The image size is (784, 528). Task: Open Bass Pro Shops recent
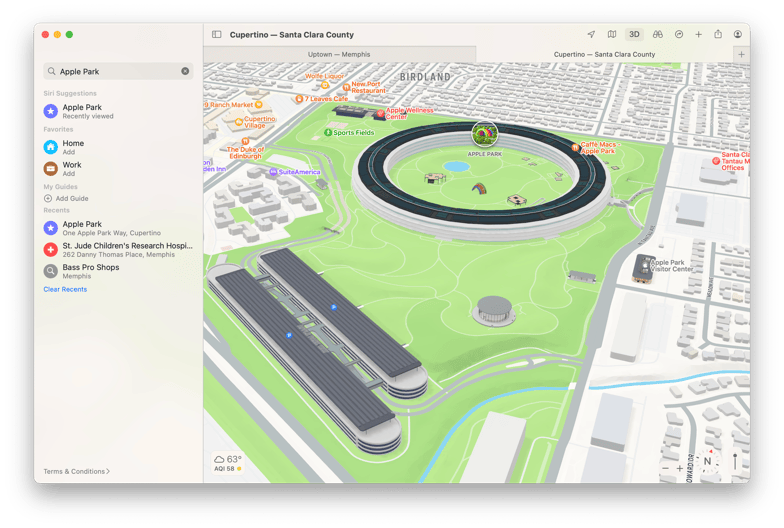tap(118, 271)
